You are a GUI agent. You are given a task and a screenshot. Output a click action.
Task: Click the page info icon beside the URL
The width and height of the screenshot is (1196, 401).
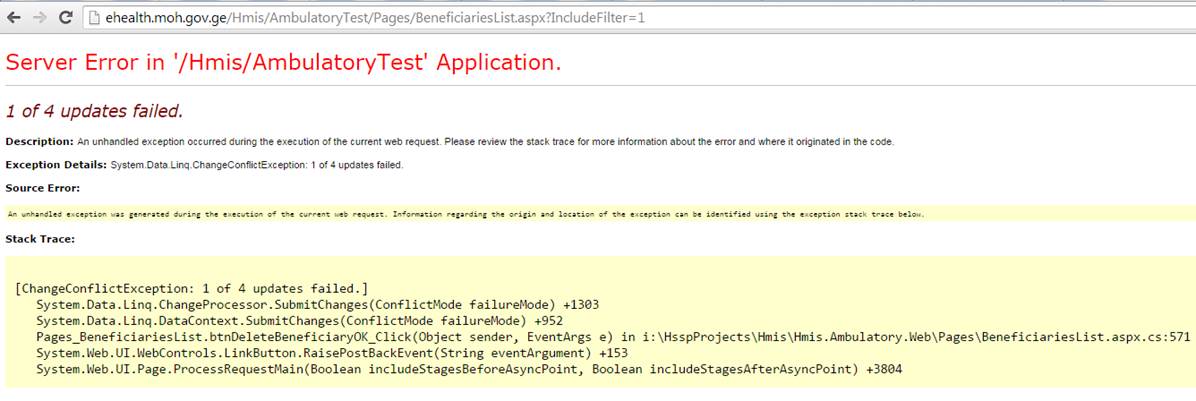tap(94, 18)
